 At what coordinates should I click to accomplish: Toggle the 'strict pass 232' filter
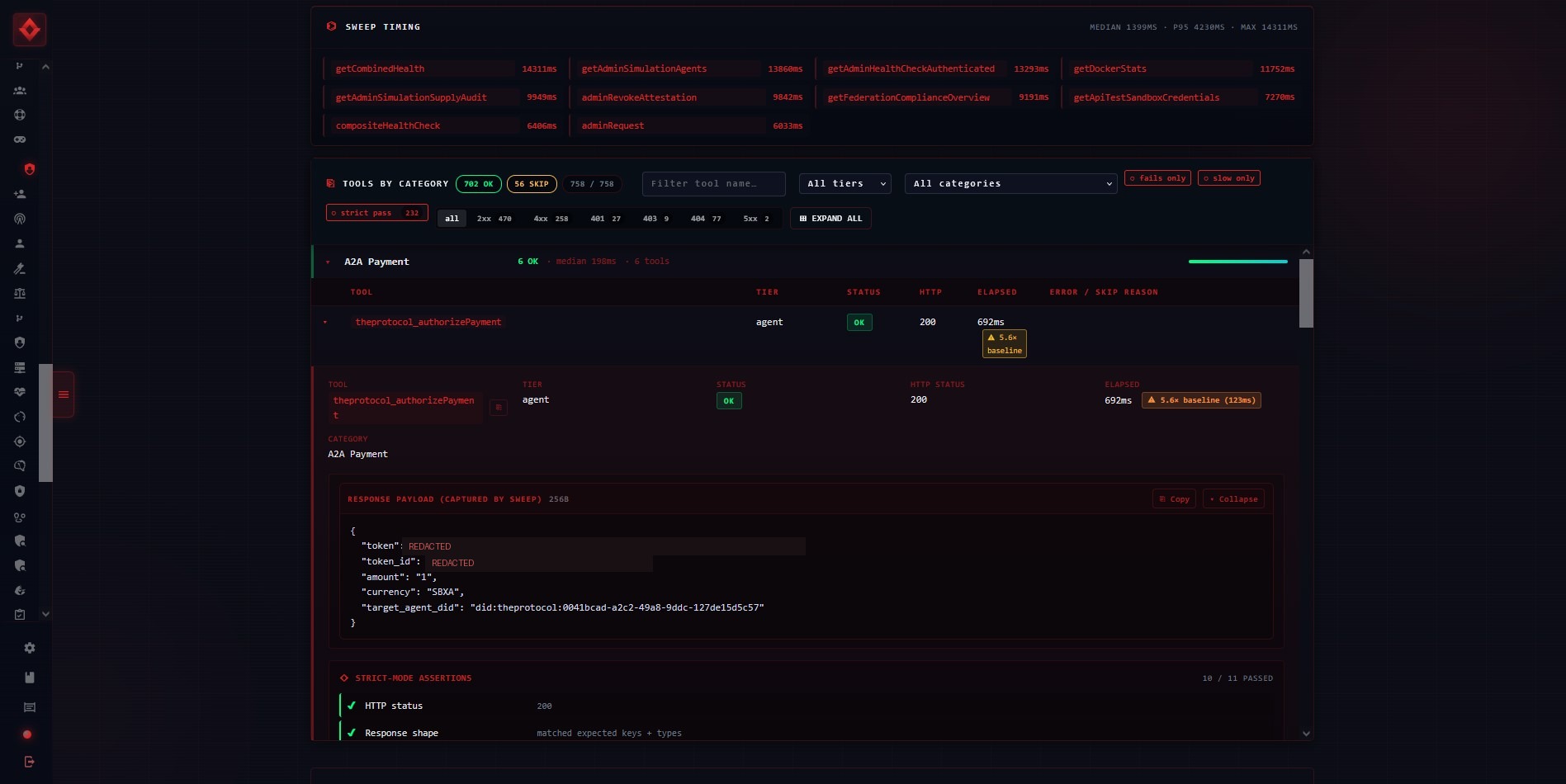(376, 213)
